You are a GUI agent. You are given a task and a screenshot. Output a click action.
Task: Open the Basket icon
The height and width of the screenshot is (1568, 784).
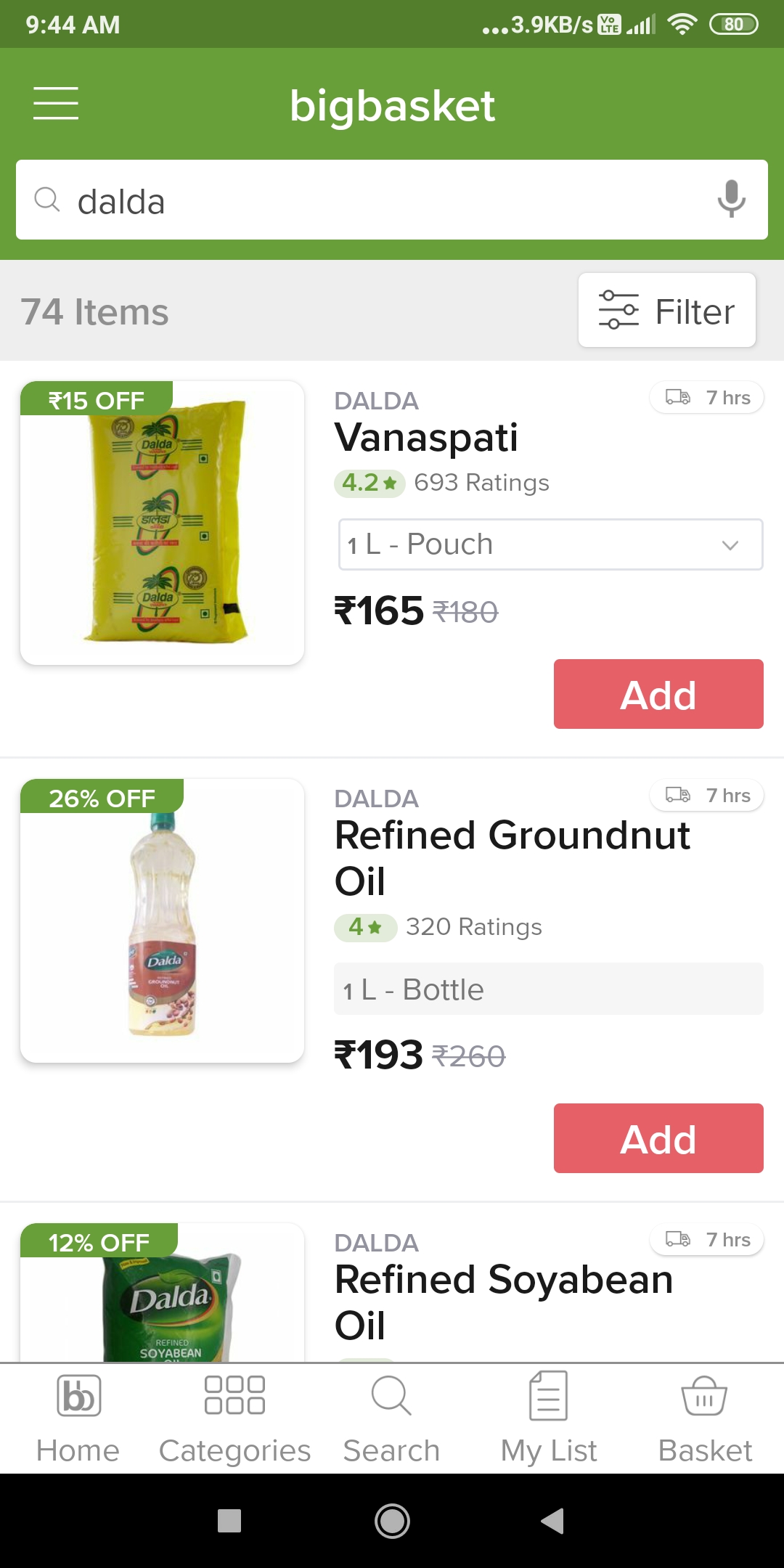(704, 1395)
